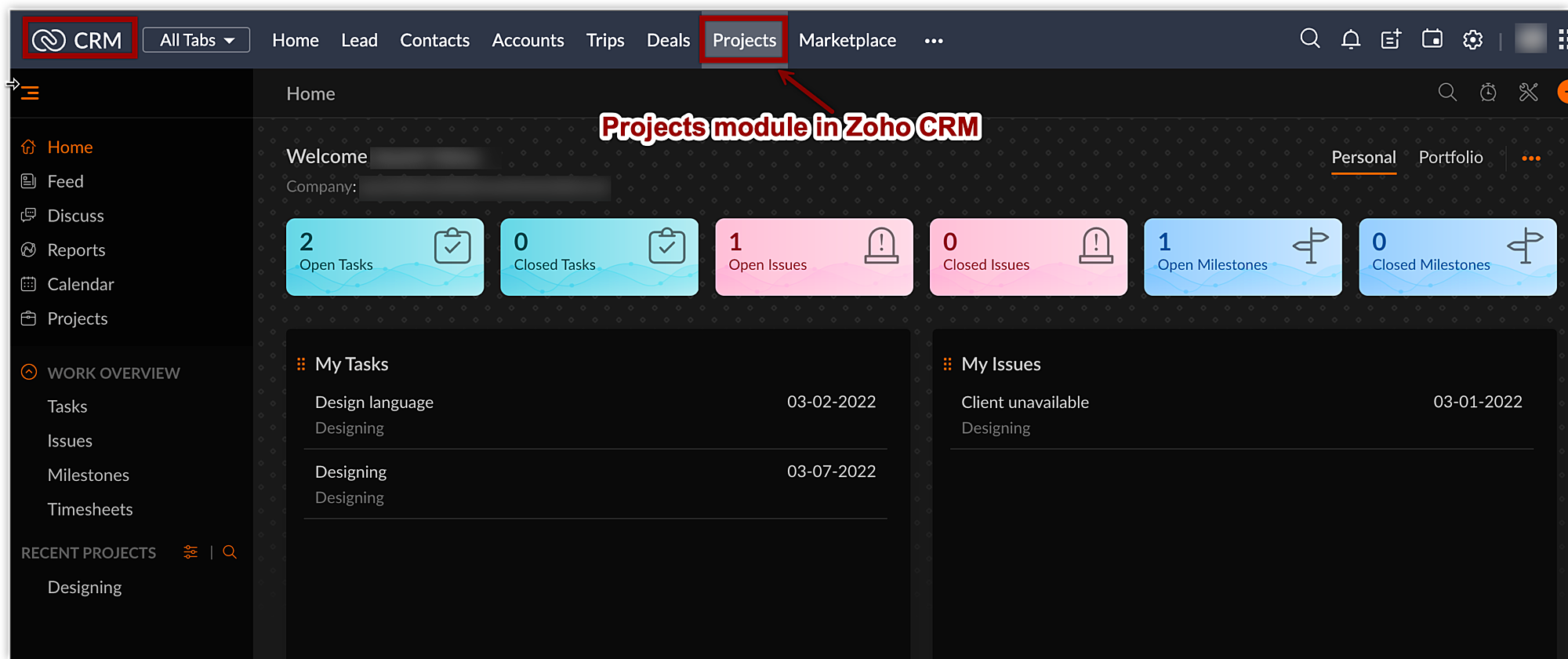Click the recent projects filter icon

pos(191,552)
